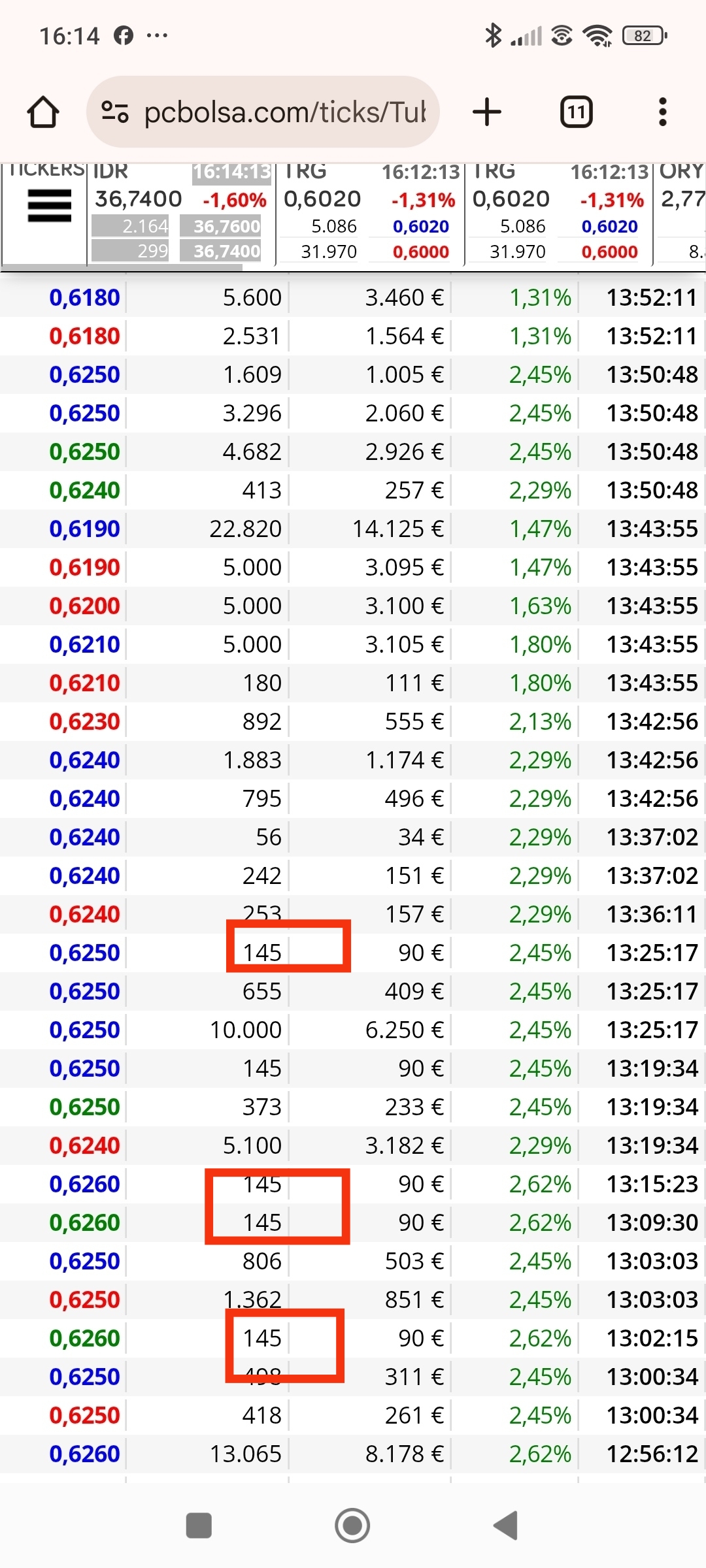
Task: Tap volume 22.820 at price 0,6190
Action: [245, 529]
